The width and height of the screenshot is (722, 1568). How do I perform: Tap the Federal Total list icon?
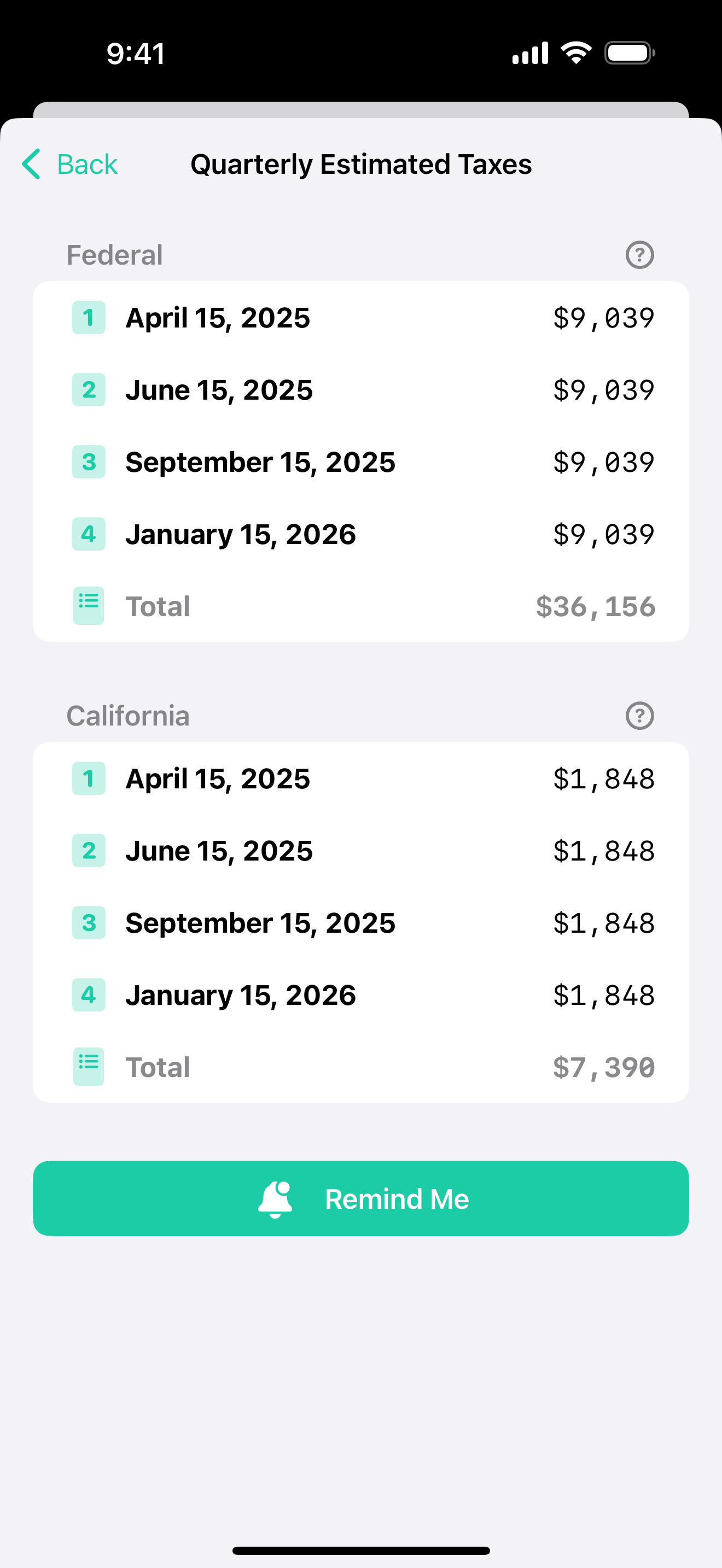[89, 606]
